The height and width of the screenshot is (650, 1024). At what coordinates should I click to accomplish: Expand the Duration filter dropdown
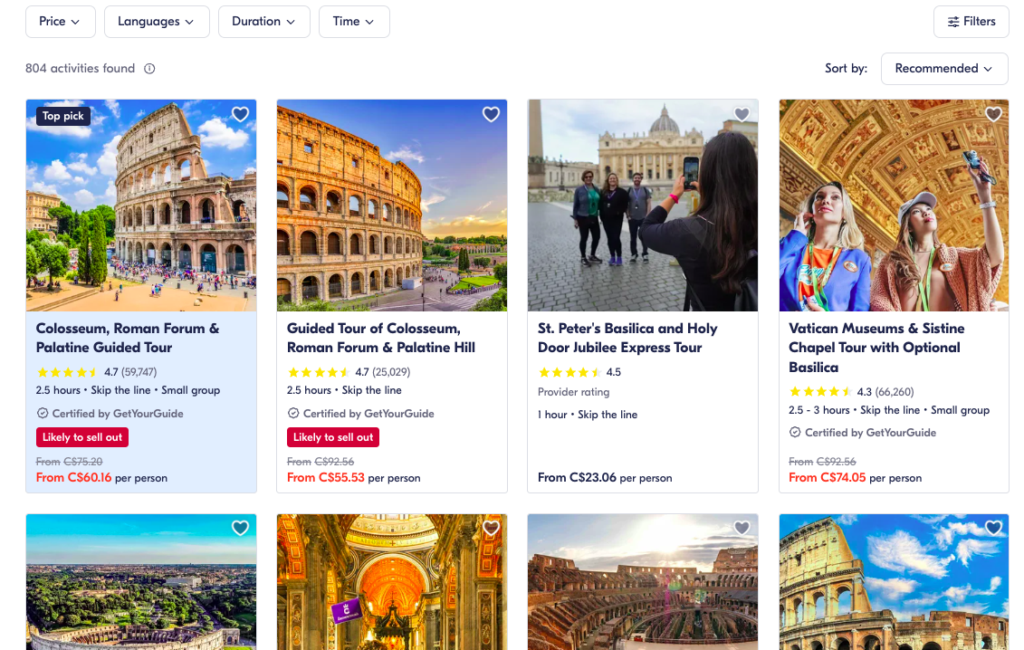point(264,22)
